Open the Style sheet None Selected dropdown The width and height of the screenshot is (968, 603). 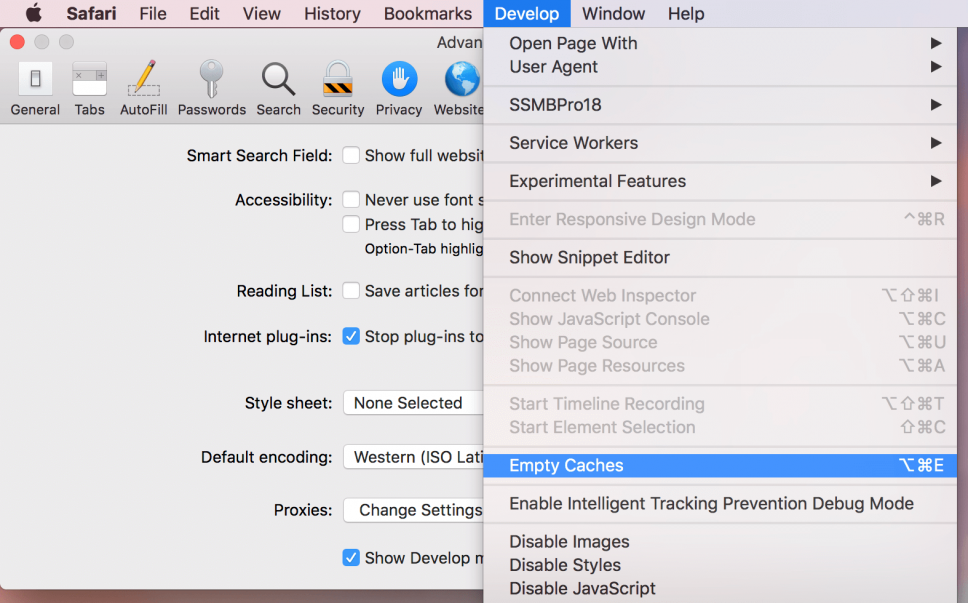pos(413,403)
